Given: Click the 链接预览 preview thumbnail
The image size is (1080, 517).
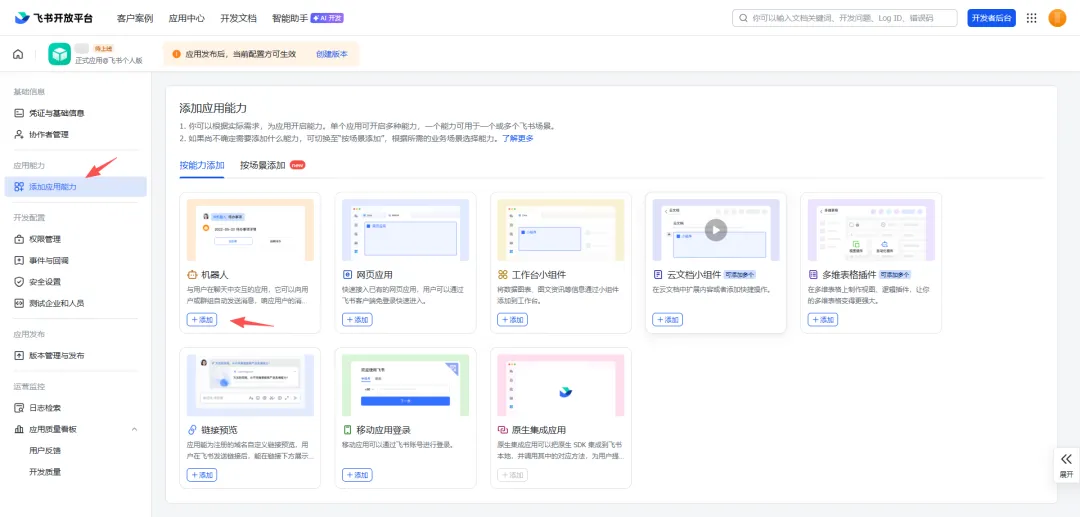Looking at the screenshot, I should [250, 386].
